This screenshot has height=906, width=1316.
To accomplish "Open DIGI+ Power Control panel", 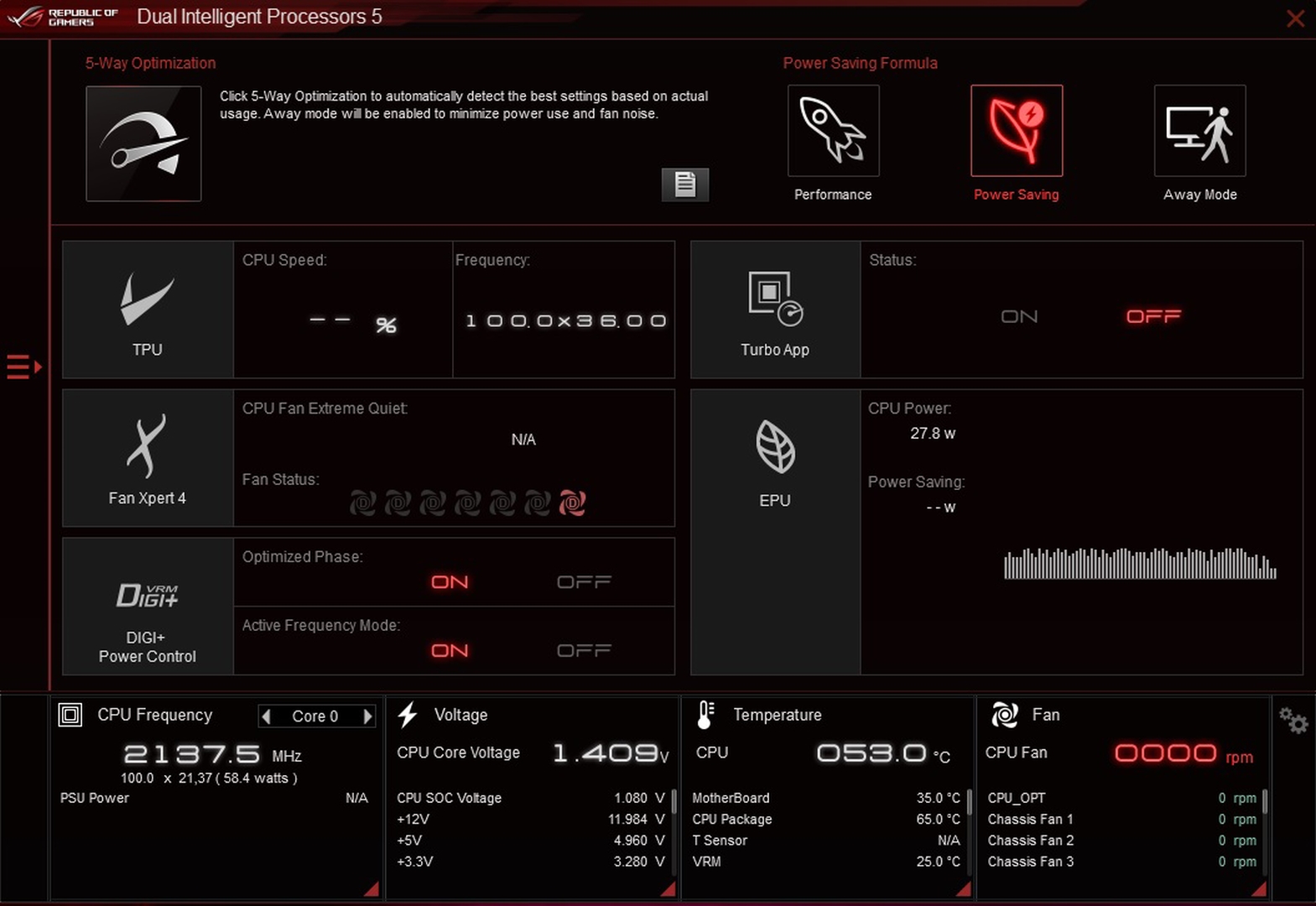I will [x=148, y=607].
